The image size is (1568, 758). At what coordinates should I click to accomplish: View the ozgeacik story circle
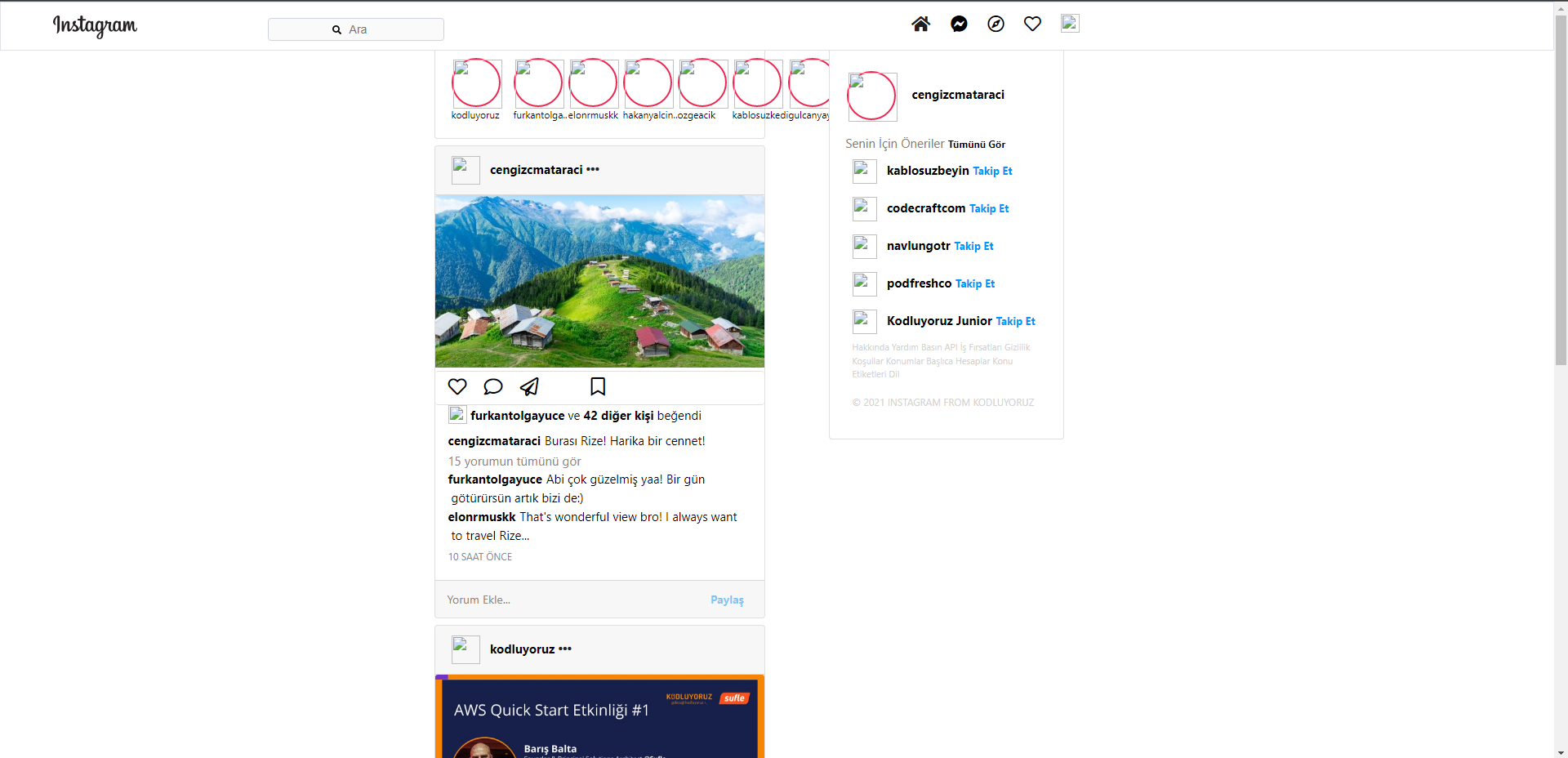click(x=702, y=82)
